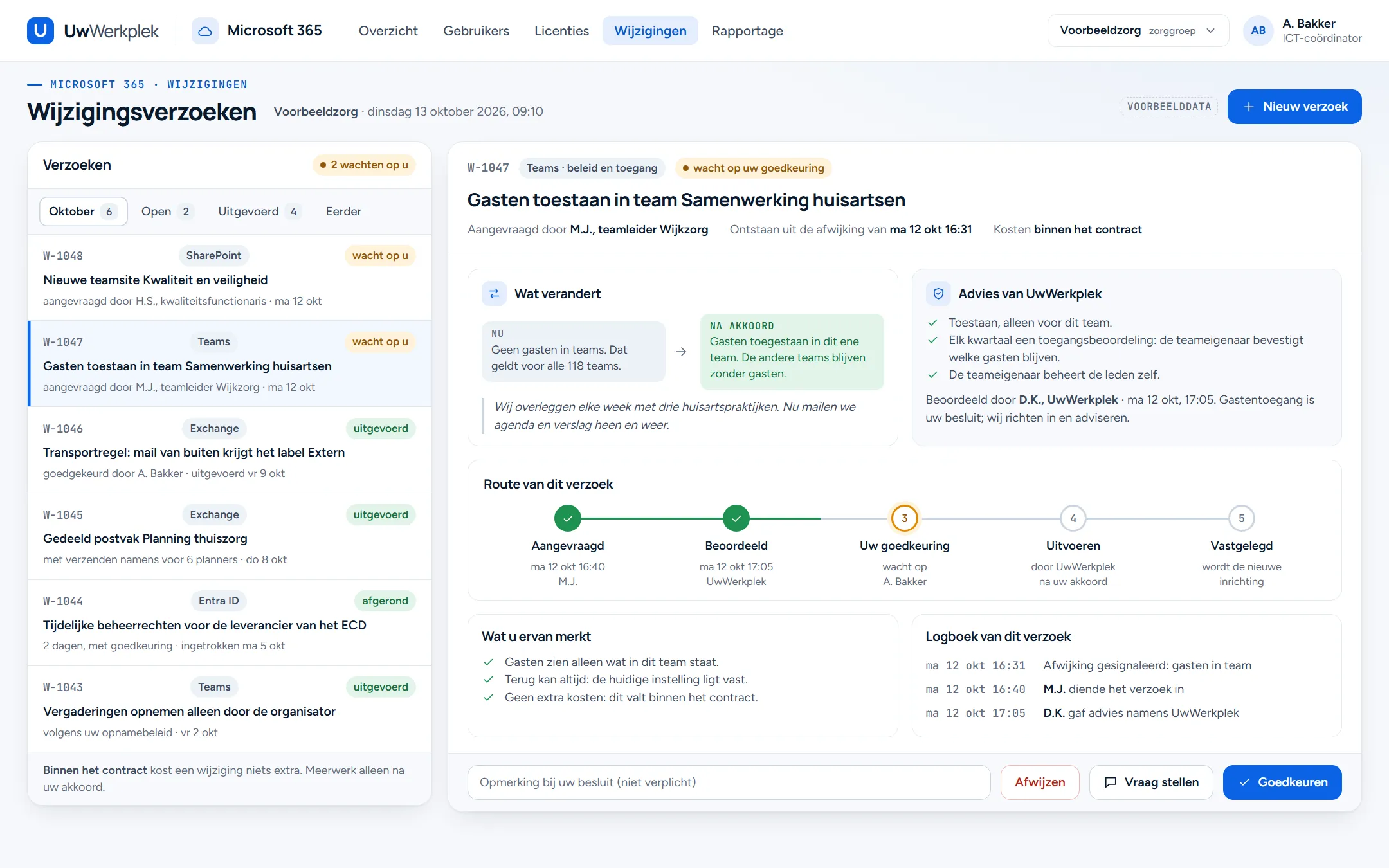1389x868 pixels.
Task: Go to the Licenties page
Action: coord(561,31)
